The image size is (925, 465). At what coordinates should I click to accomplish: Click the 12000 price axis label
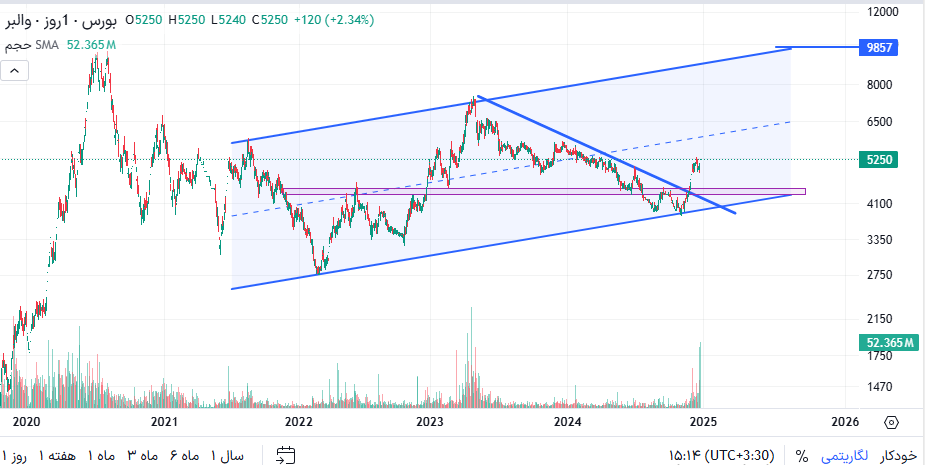click(x=882, y=11)
